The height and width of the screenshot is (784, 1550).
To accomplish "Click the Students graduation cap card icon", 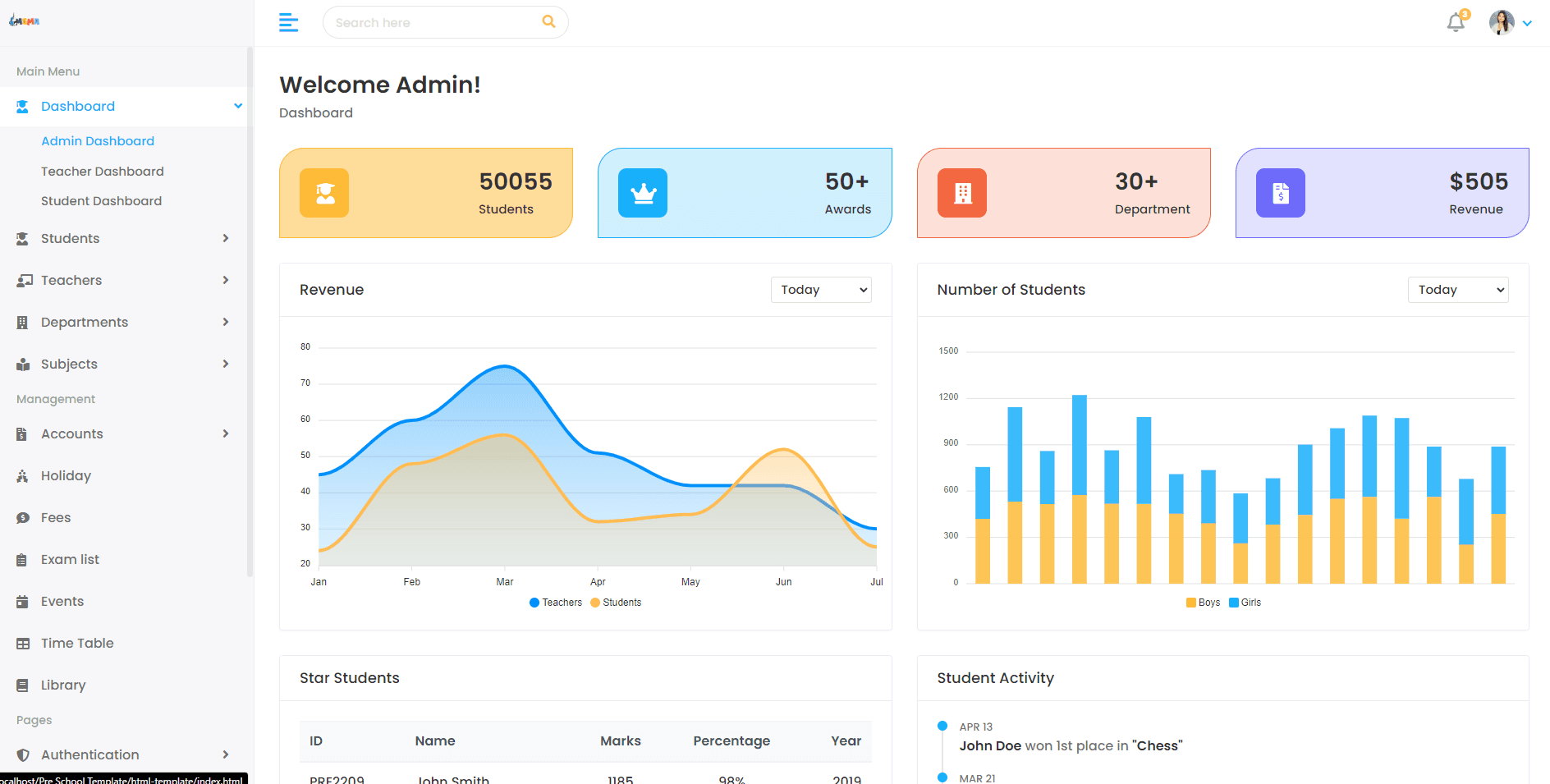I will 324,193.
